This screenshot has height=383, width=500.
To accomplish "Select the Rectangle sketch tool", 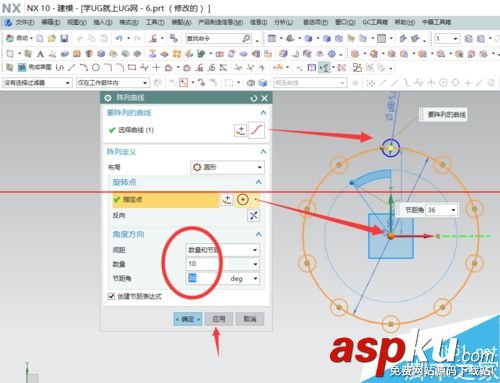I will point(132,68).
